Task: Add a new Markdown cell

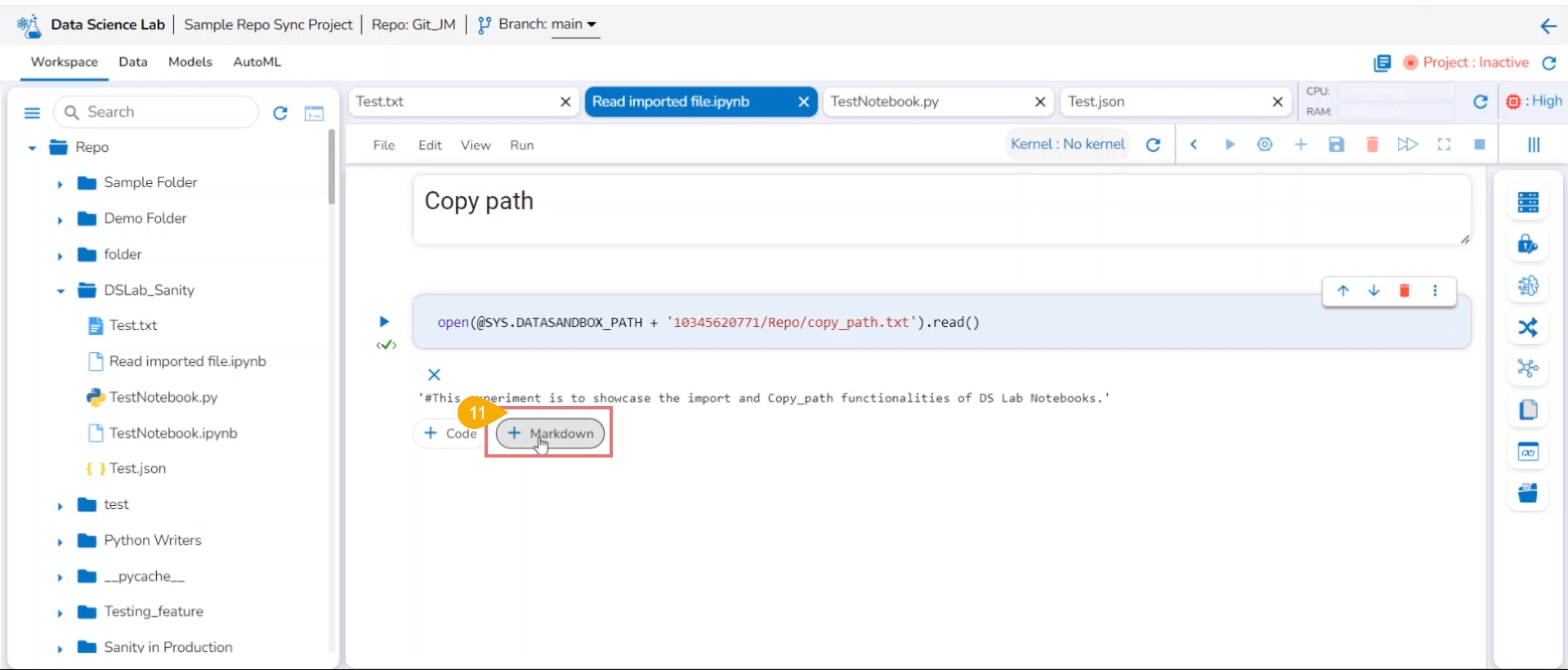Action: click(x=550, y=434)
